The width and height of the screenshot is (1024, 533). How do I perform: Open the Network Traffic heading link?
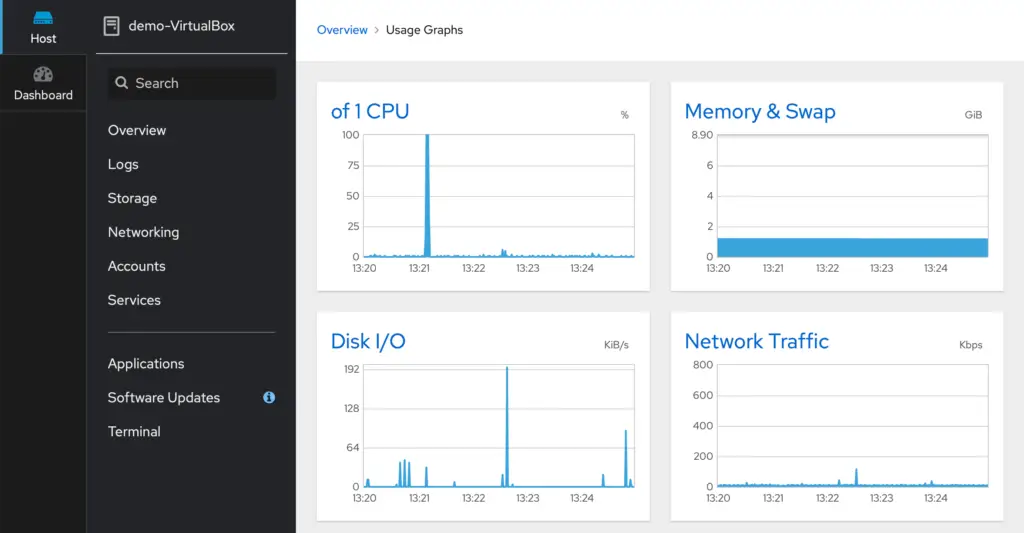(x=757, y=341)
